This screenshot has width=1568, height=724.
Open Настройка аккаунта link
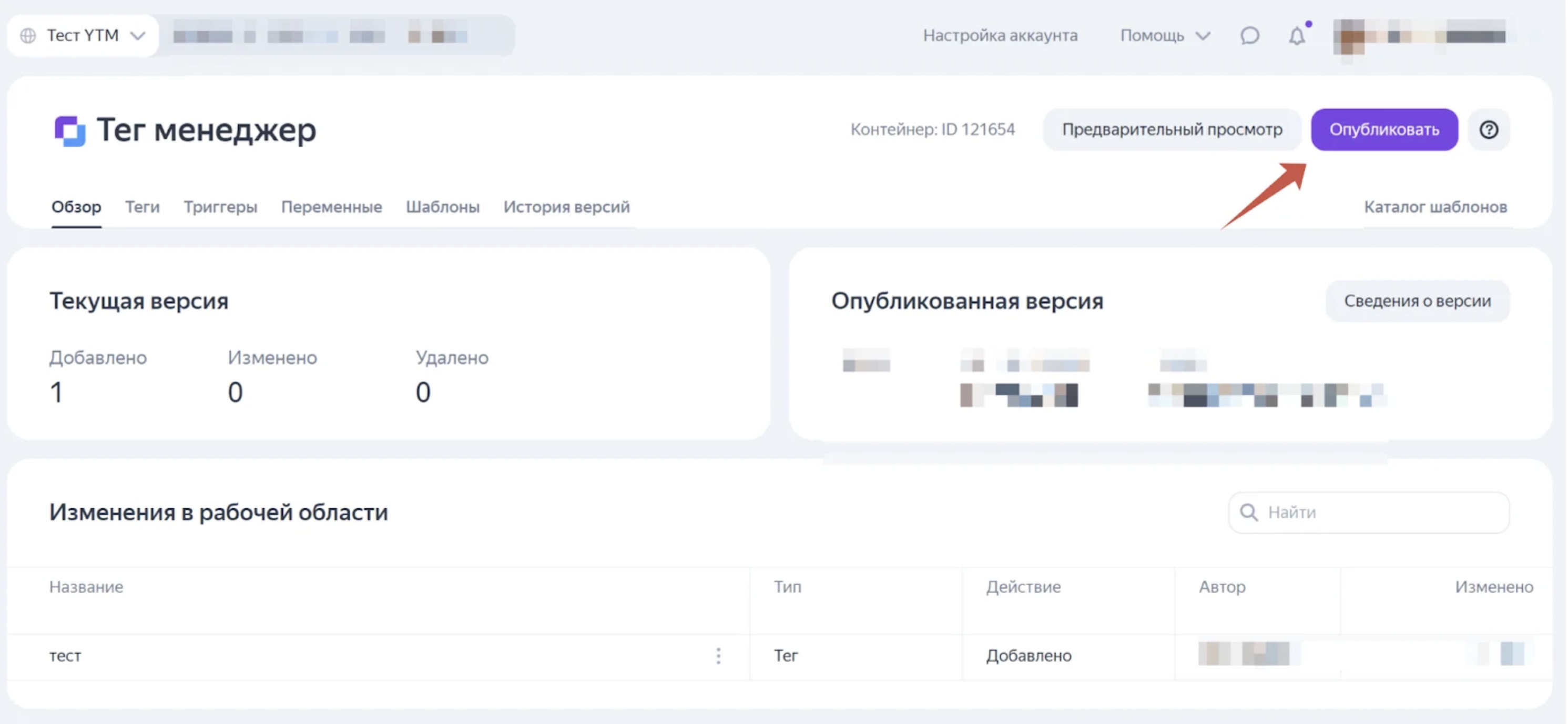coord(1000,36)
